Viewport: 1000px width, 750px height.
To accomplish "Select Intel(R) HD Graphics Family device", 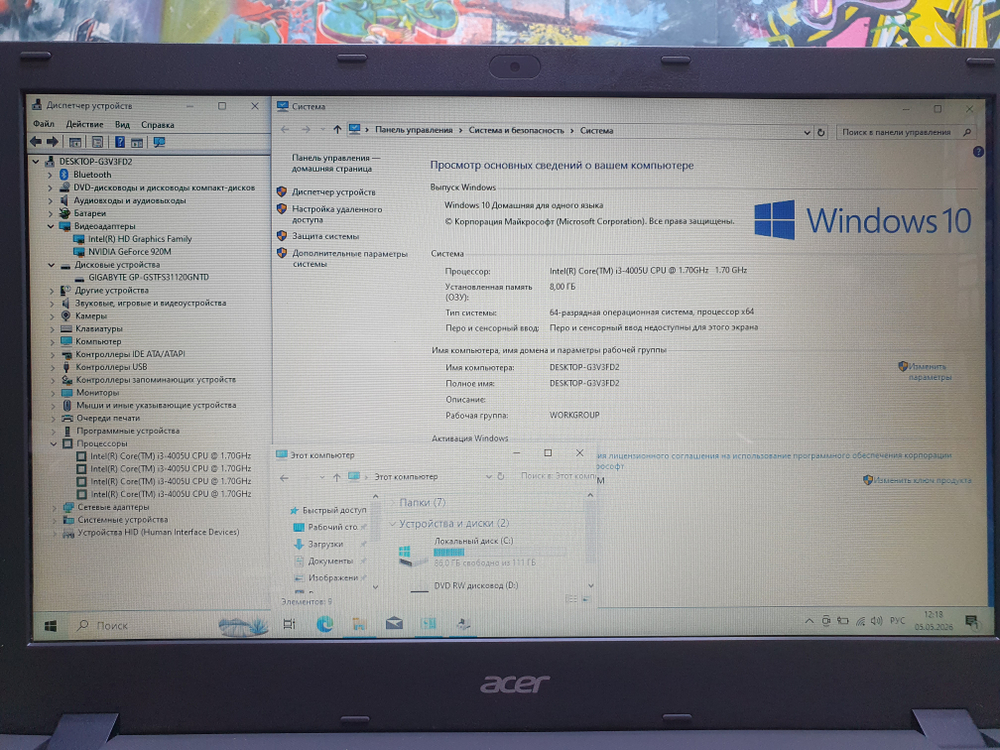I will click(140, 239).
